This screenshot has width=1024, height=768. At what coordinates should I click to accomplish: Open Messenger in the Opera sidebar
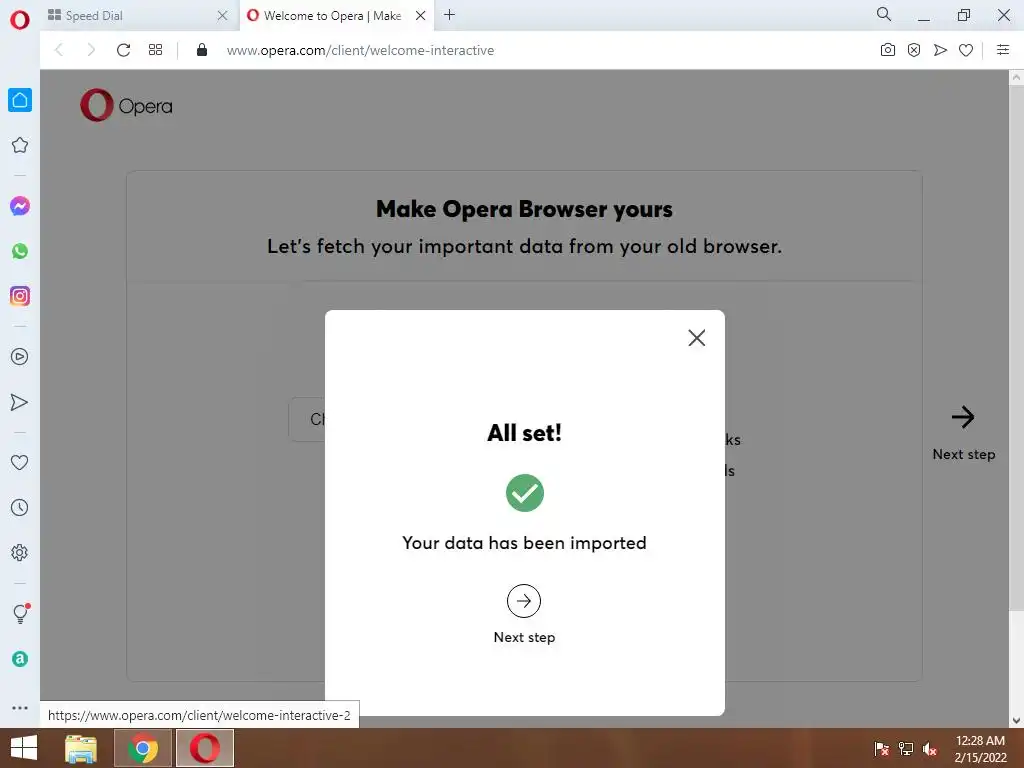(x=20, y=206)
